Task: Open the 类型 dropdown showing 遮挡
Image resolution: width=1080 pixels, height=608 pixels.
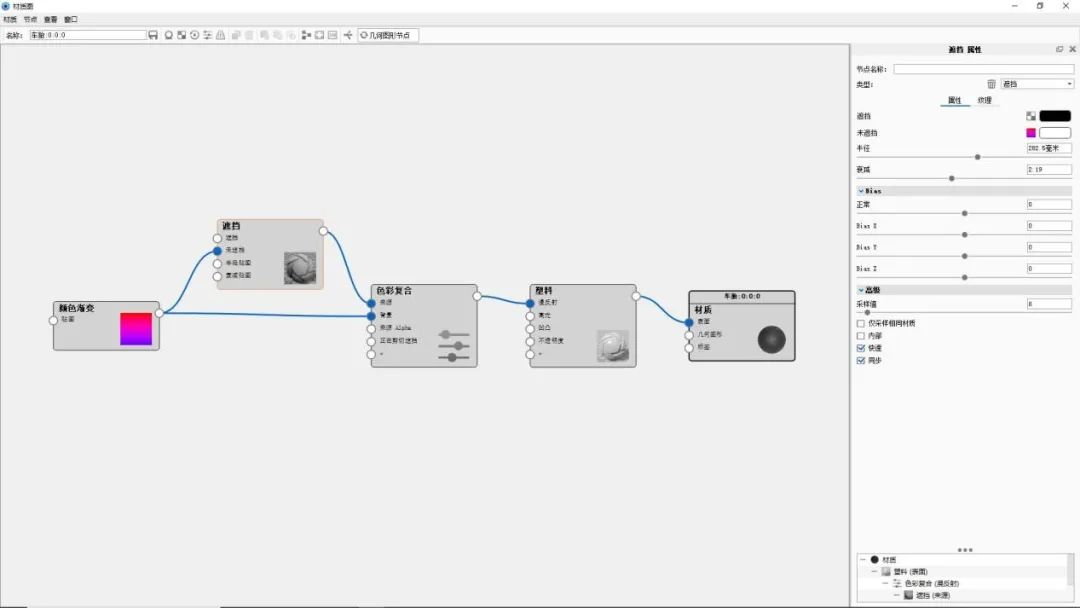Action: click(x=1037, y=84)
